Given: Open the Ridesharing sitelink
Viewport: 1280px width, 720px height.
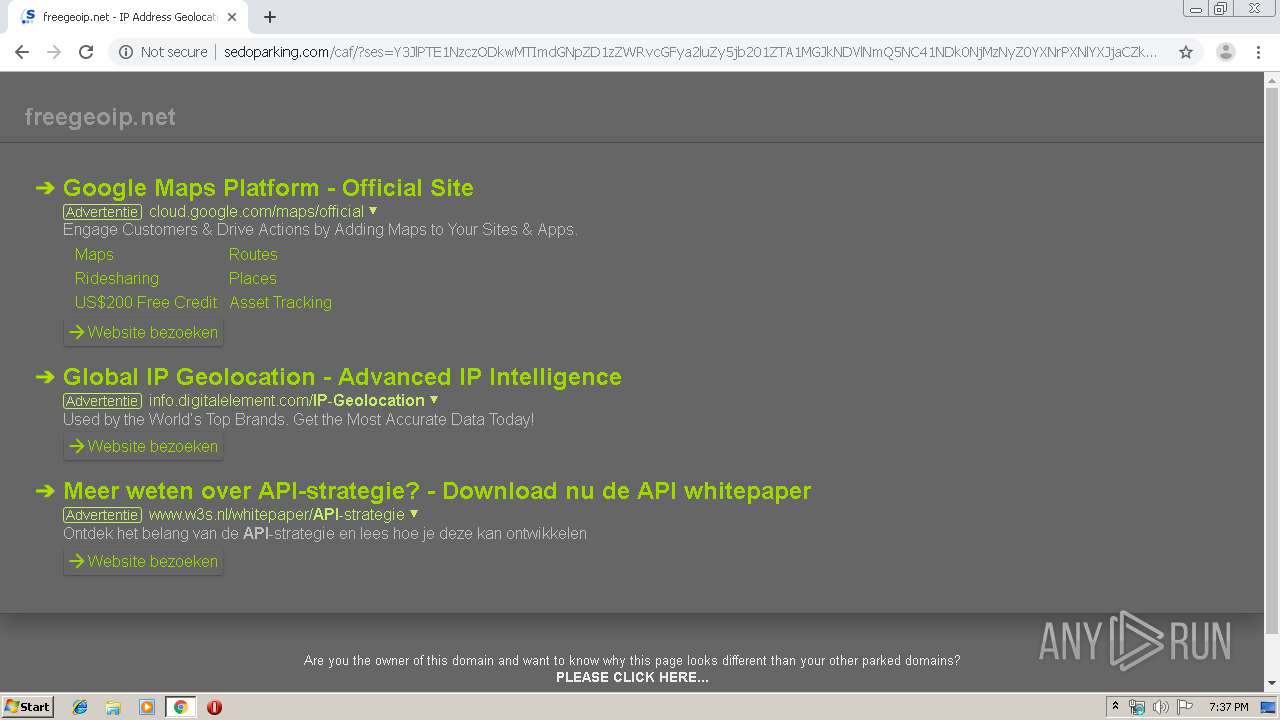Looking at the screenshot, I should (117, 279).
